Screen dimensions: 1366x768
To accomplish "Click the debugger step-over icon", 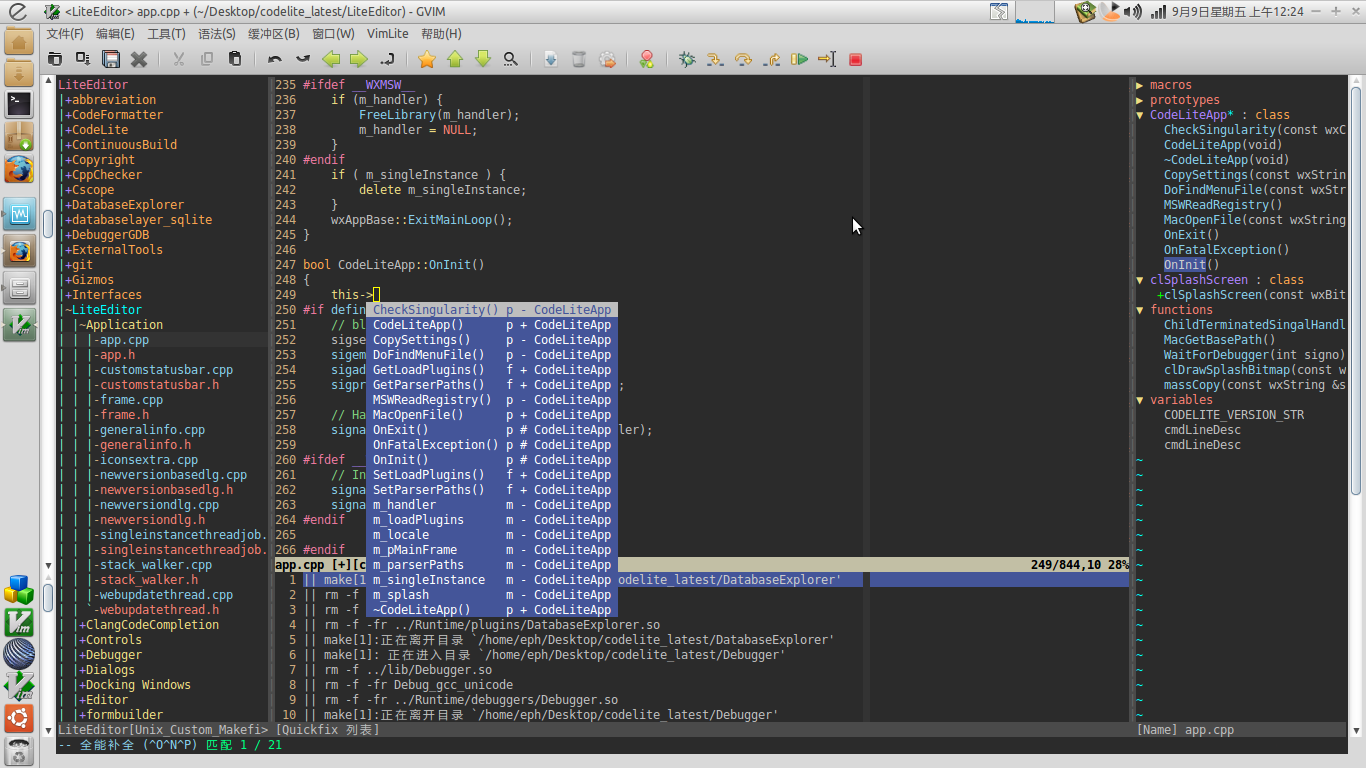I will (x=743, y=59).
